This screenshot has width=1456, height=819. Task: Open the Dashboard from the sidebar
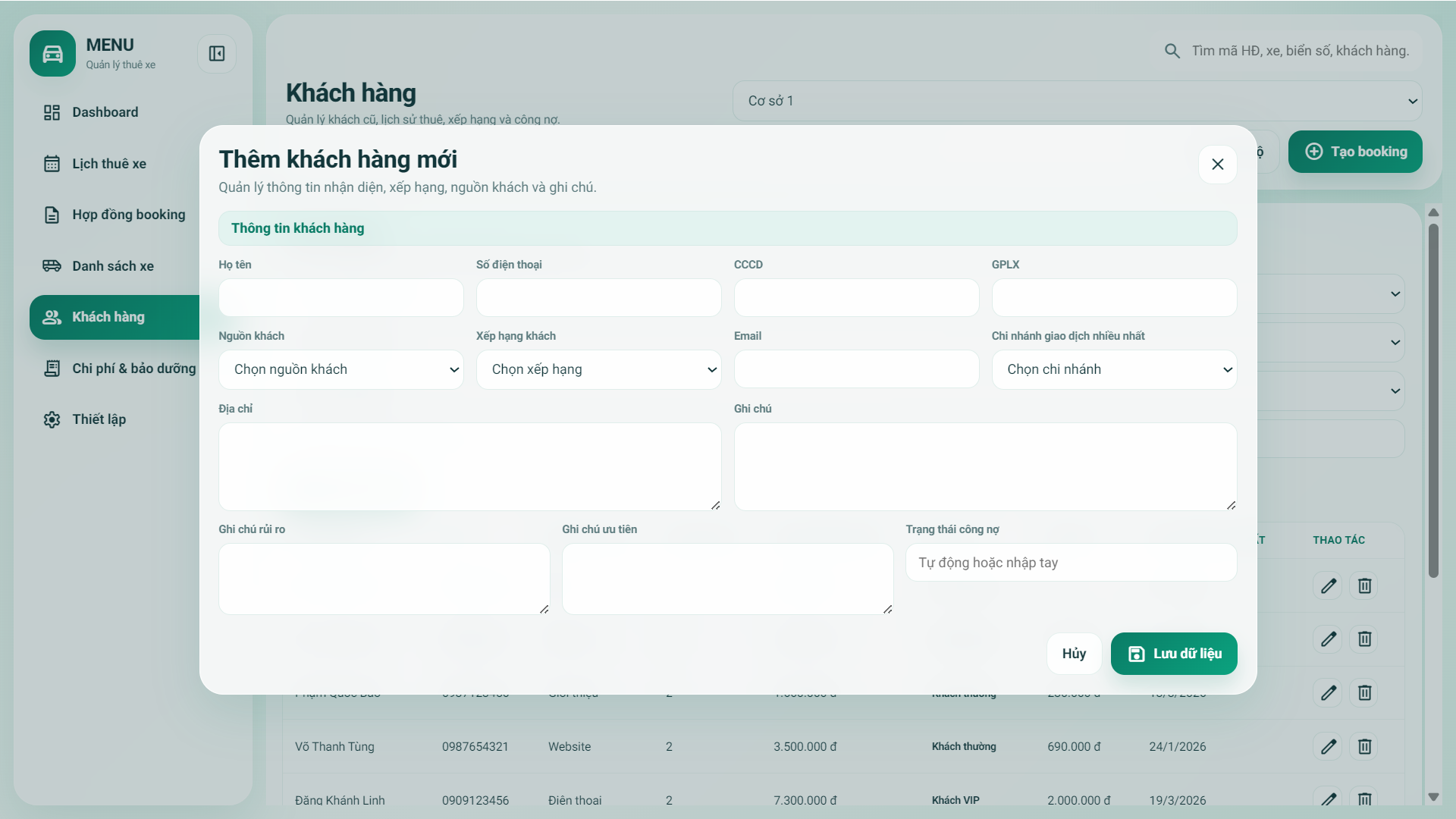pyautogui.click(x=105, y=111)
